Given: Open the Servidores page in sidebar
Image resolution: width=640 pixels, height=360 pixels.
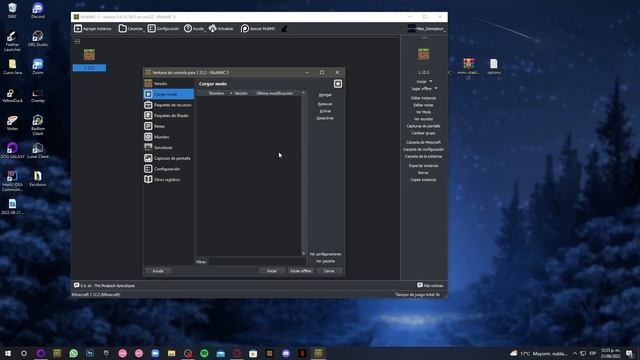Looking at the screenshot, I should (169, 147).
